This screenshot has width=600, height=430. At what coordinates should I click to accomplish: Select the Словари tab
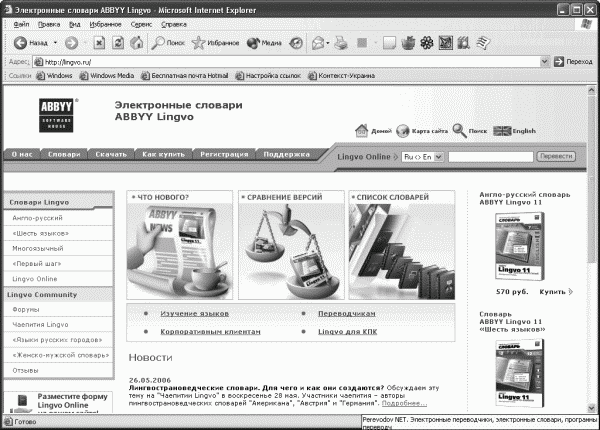click(x=64, y=154)
